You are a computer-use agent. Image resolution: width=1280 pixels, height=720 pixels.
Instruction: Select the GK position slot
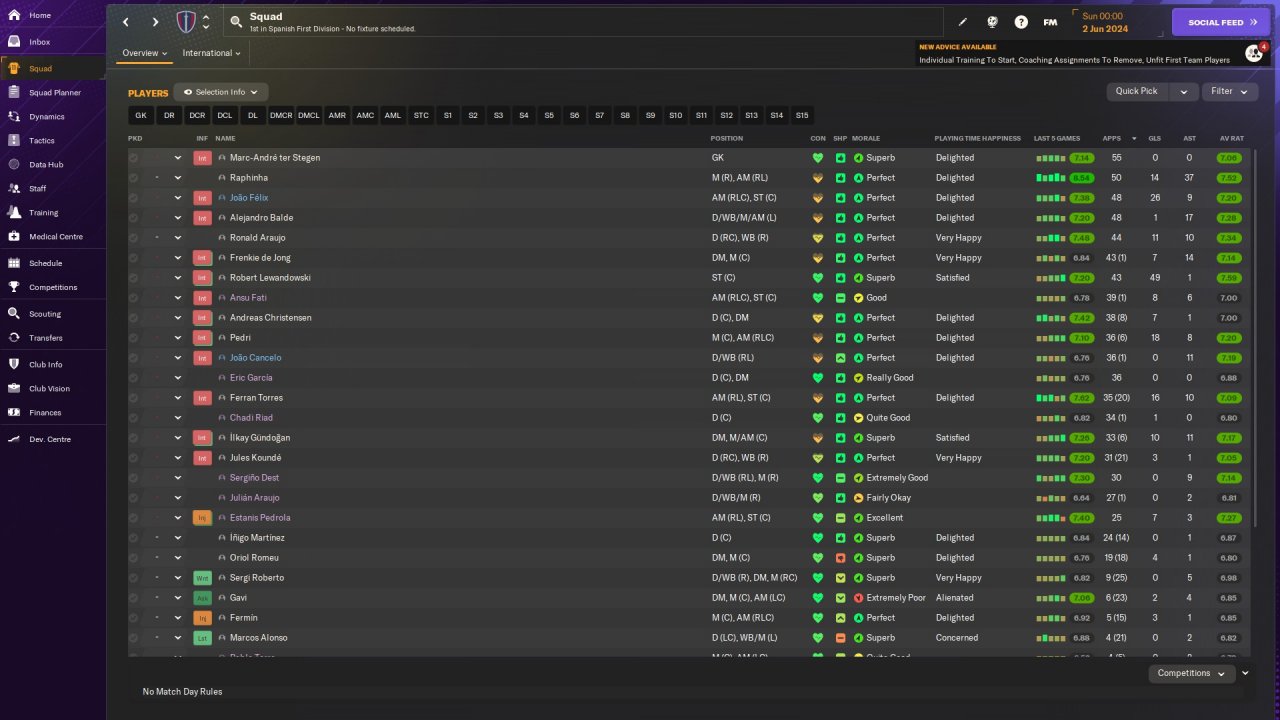(141, 115)
